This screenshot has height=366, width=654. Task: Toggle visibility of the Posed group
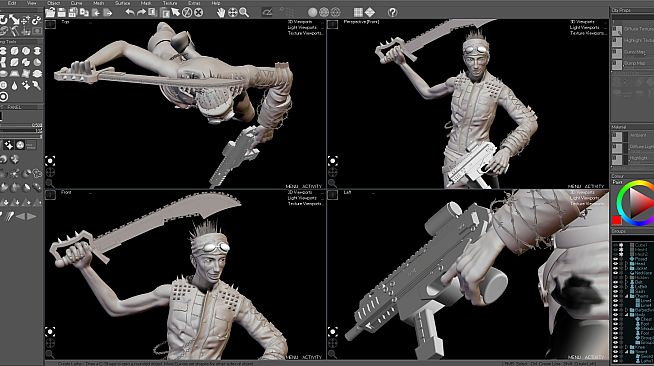[616, 259]
